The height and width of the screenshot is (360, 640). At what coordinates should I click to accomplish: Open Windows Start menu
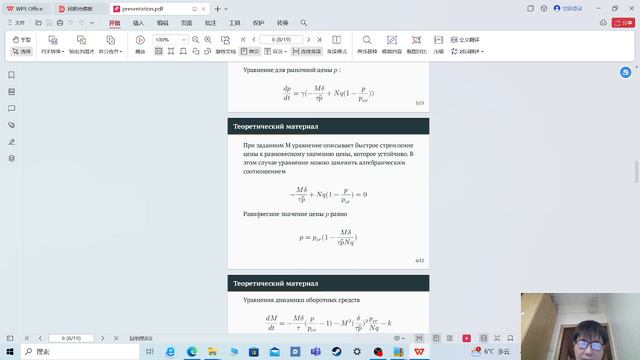point(10,351)
